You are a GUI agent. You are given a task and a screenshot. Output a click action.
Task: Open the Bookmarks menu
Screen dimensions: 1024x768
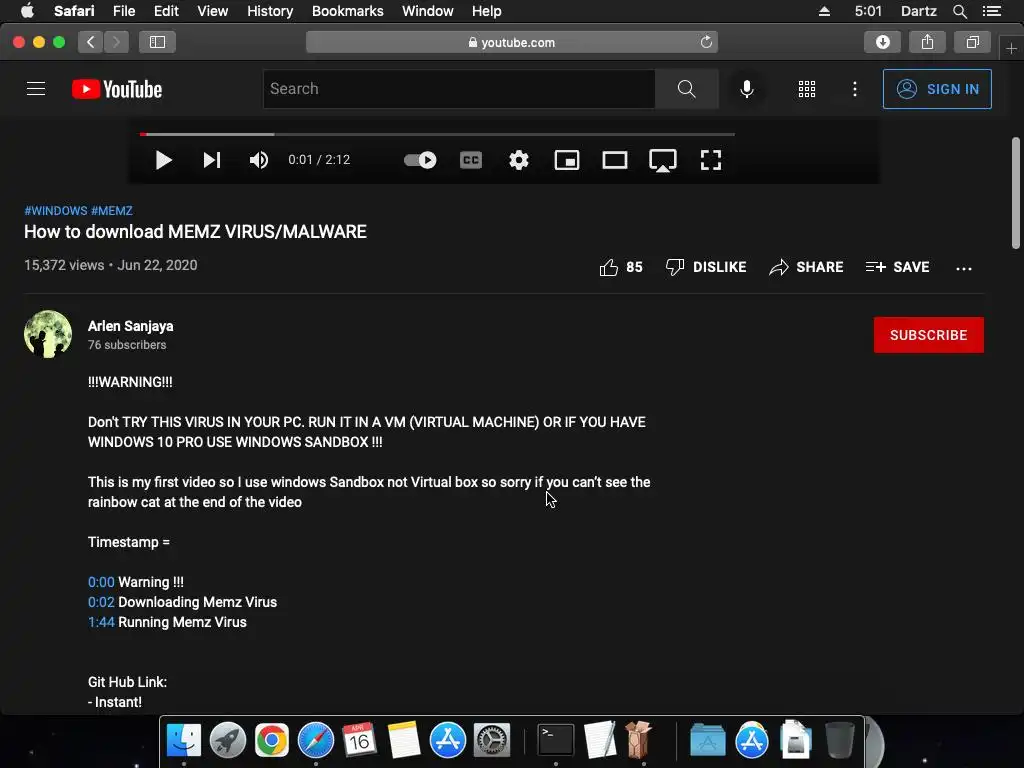click(x=347, y=11)
